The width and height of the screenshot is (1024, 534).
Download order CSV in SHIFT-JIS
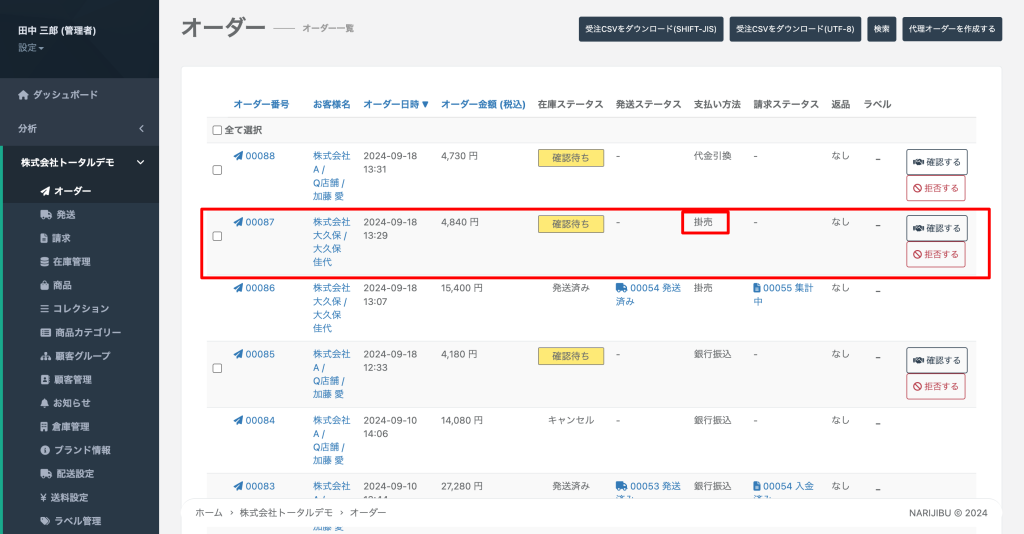coord(651,29)
